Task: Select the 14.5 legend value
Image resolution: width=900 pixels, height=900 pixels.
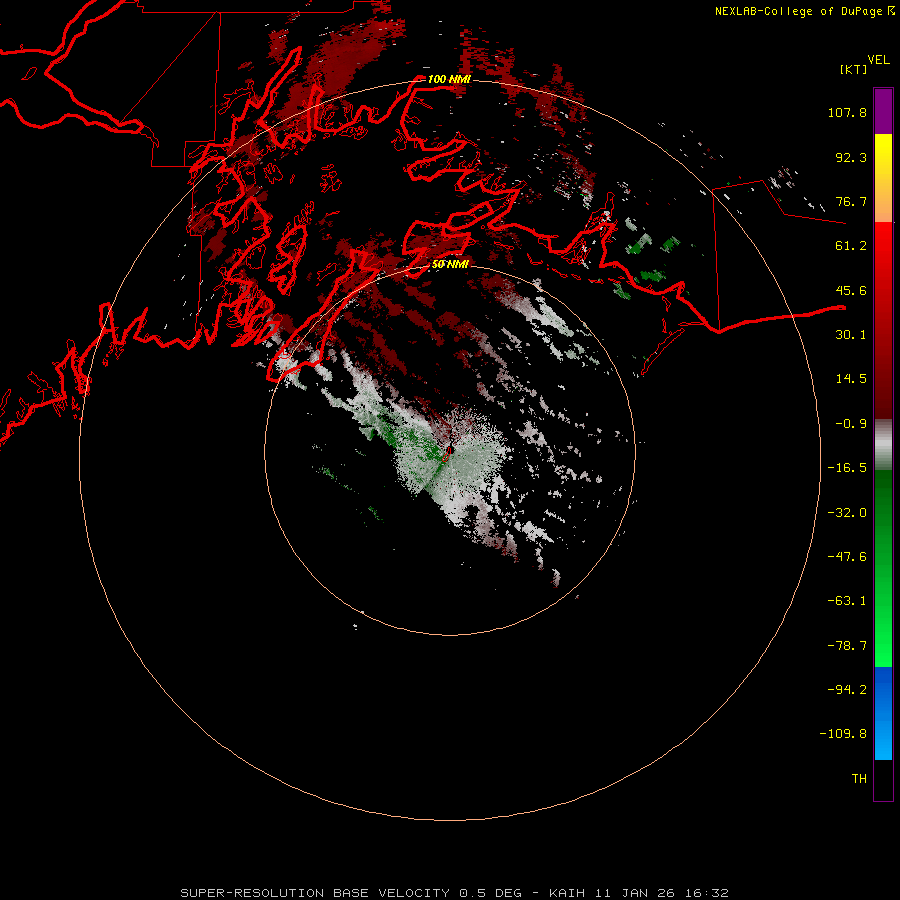Action: (851, 379)
